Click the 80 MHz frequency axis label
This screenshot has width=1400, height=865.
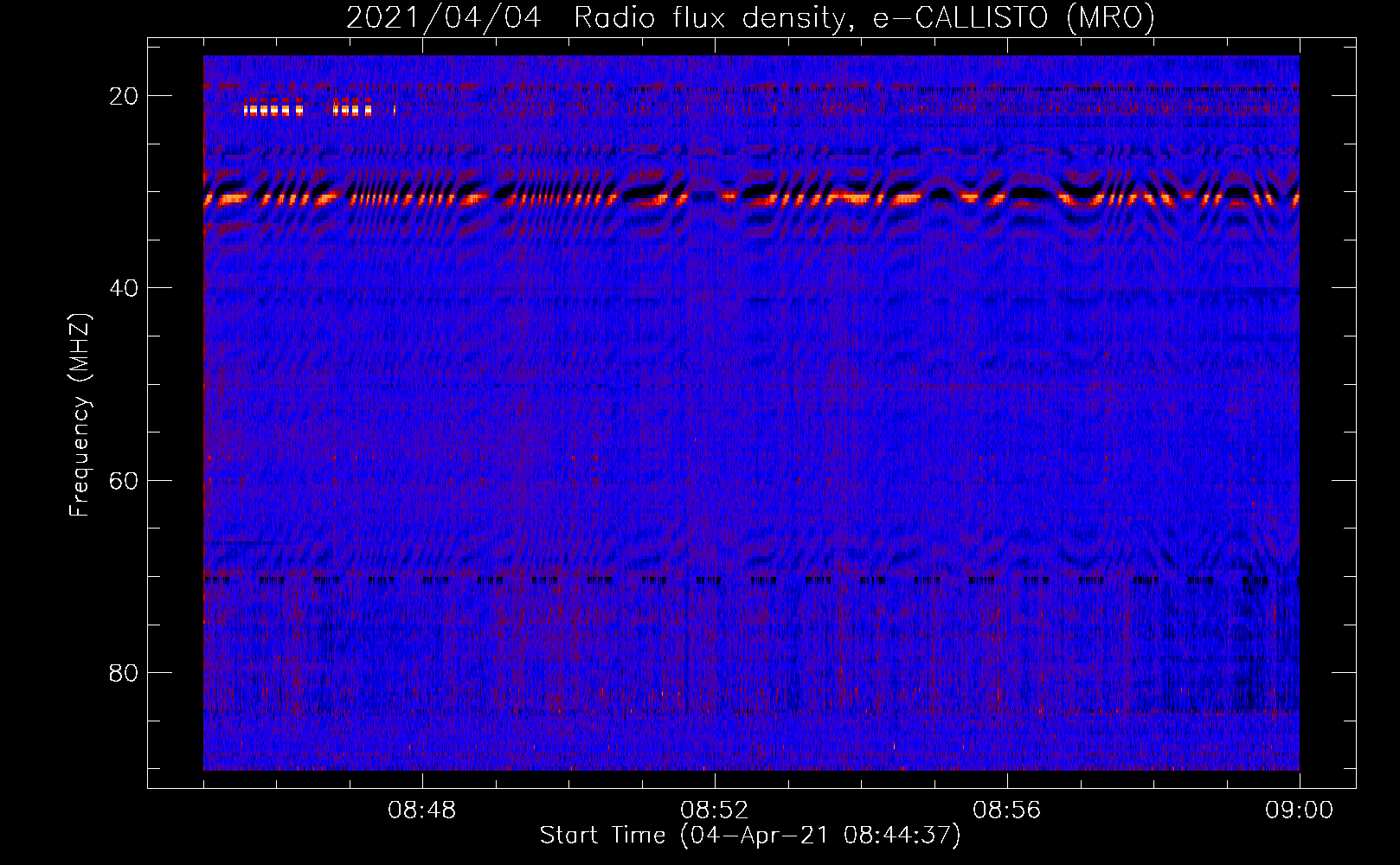[x=124, y=673]
